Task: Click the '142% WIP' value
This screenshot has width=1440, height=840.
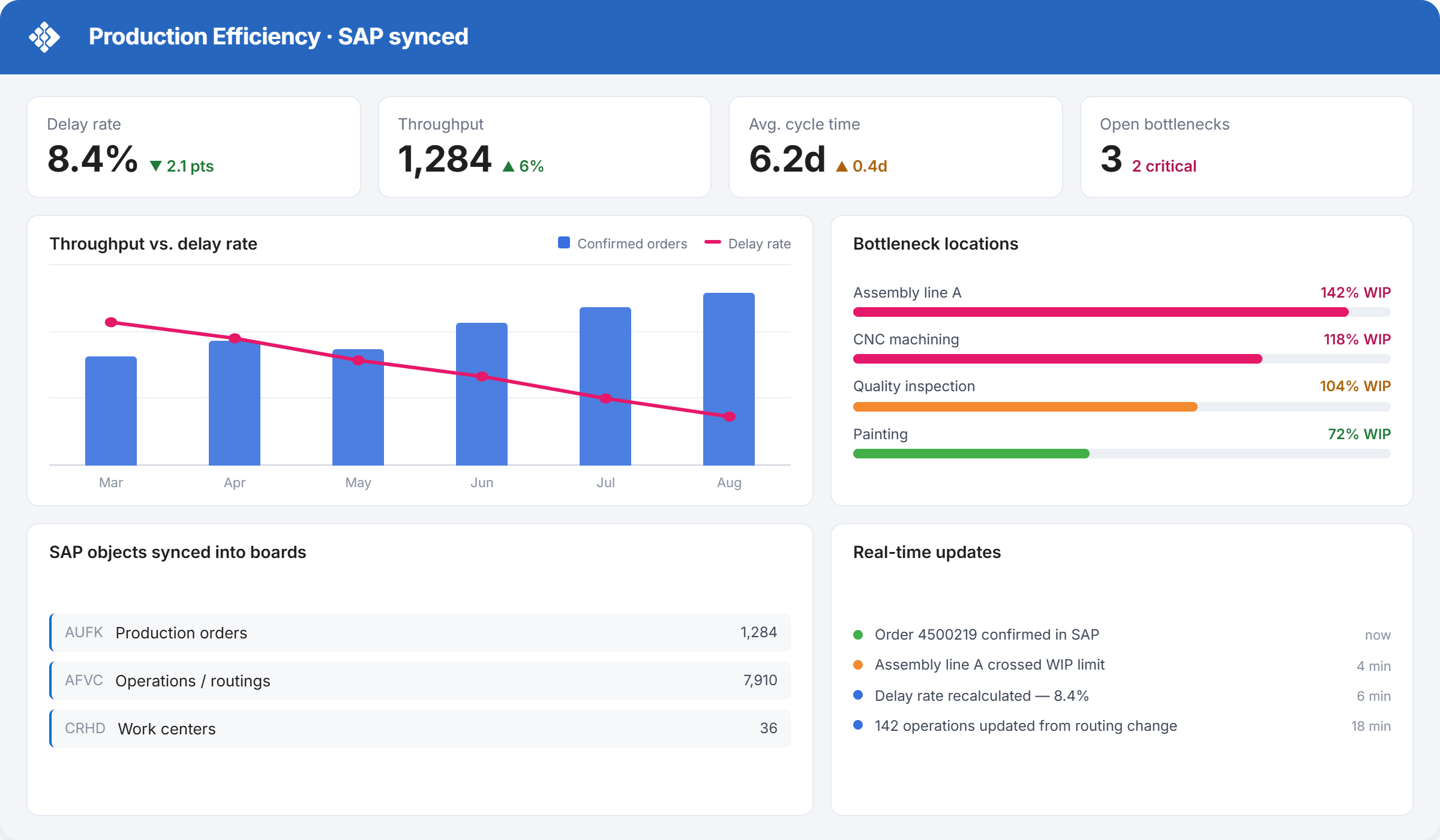Action: point(1355,293)
